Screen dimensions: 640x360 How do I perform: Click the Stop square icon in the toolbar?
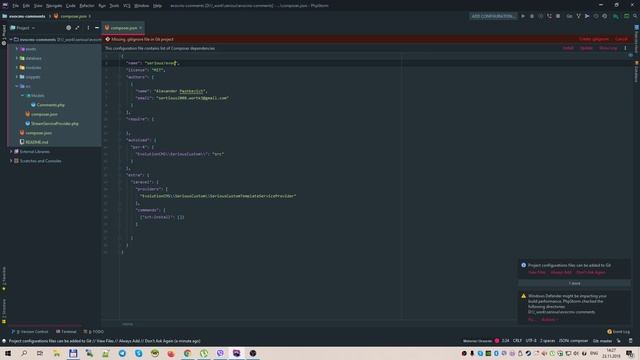(558, 16)
